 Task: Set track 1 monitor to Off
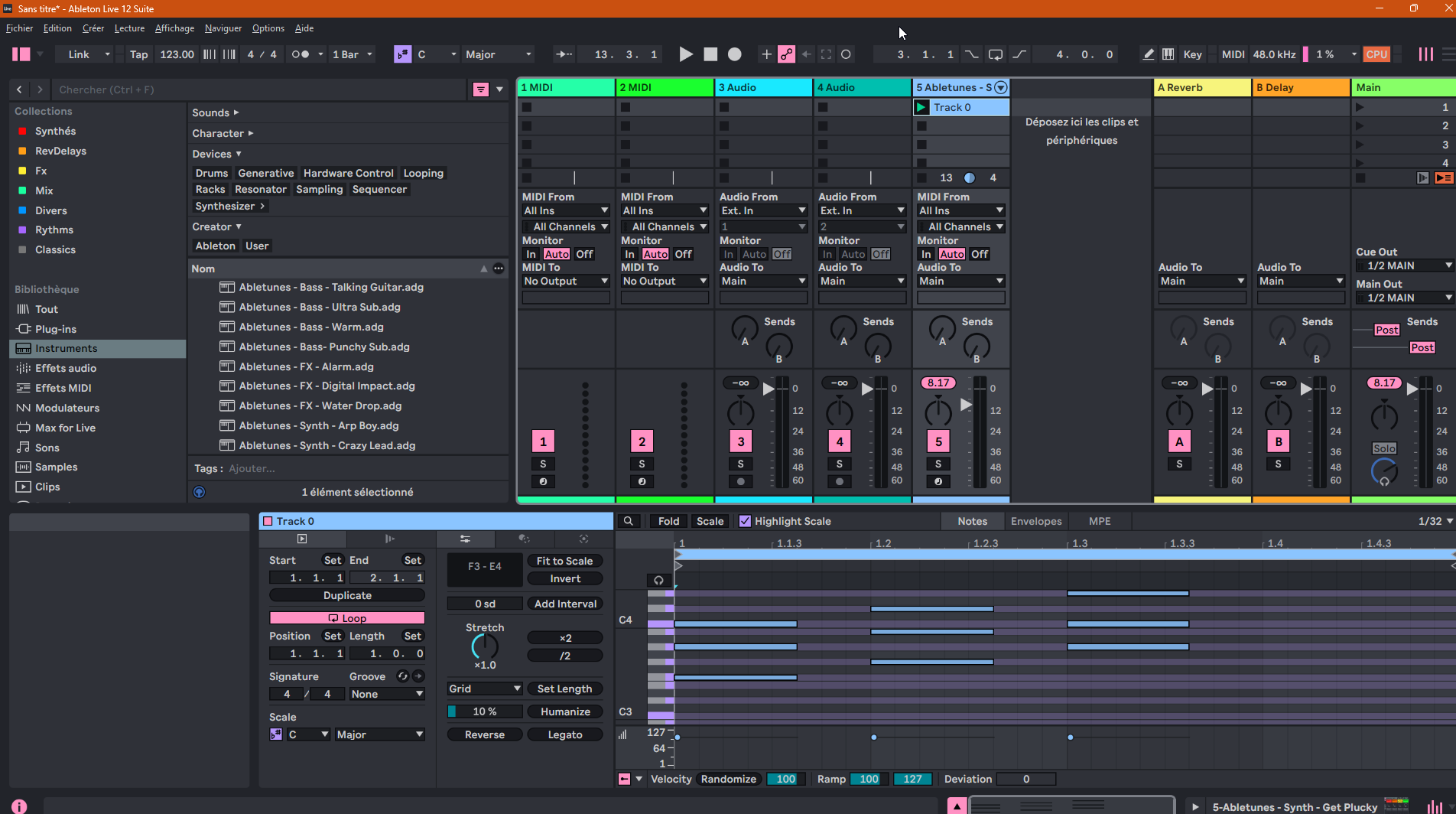point(584,254)
